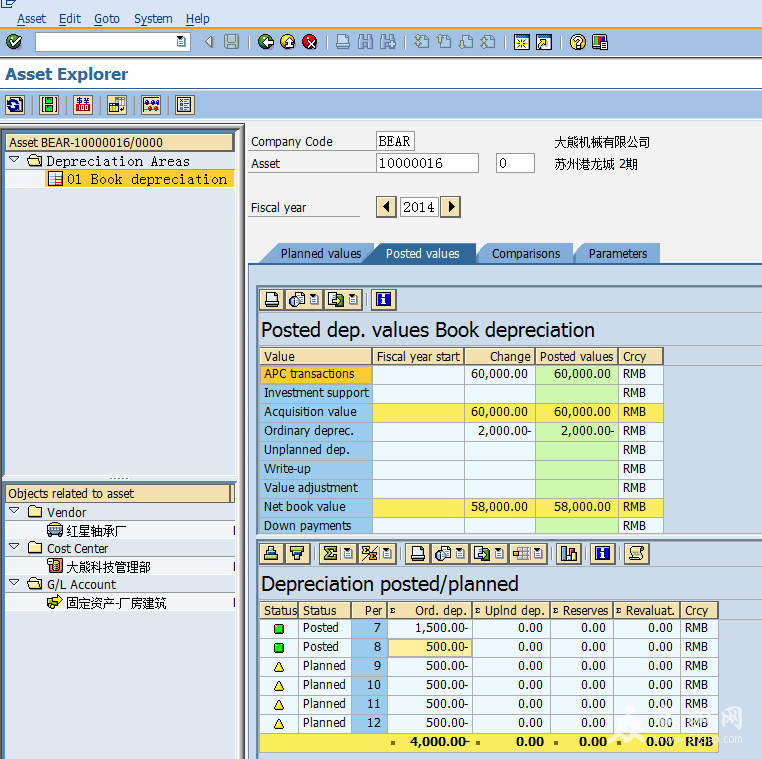Go to next fiscal year arrow
This screenshot has height=759, width=762.
coord(450,207)
